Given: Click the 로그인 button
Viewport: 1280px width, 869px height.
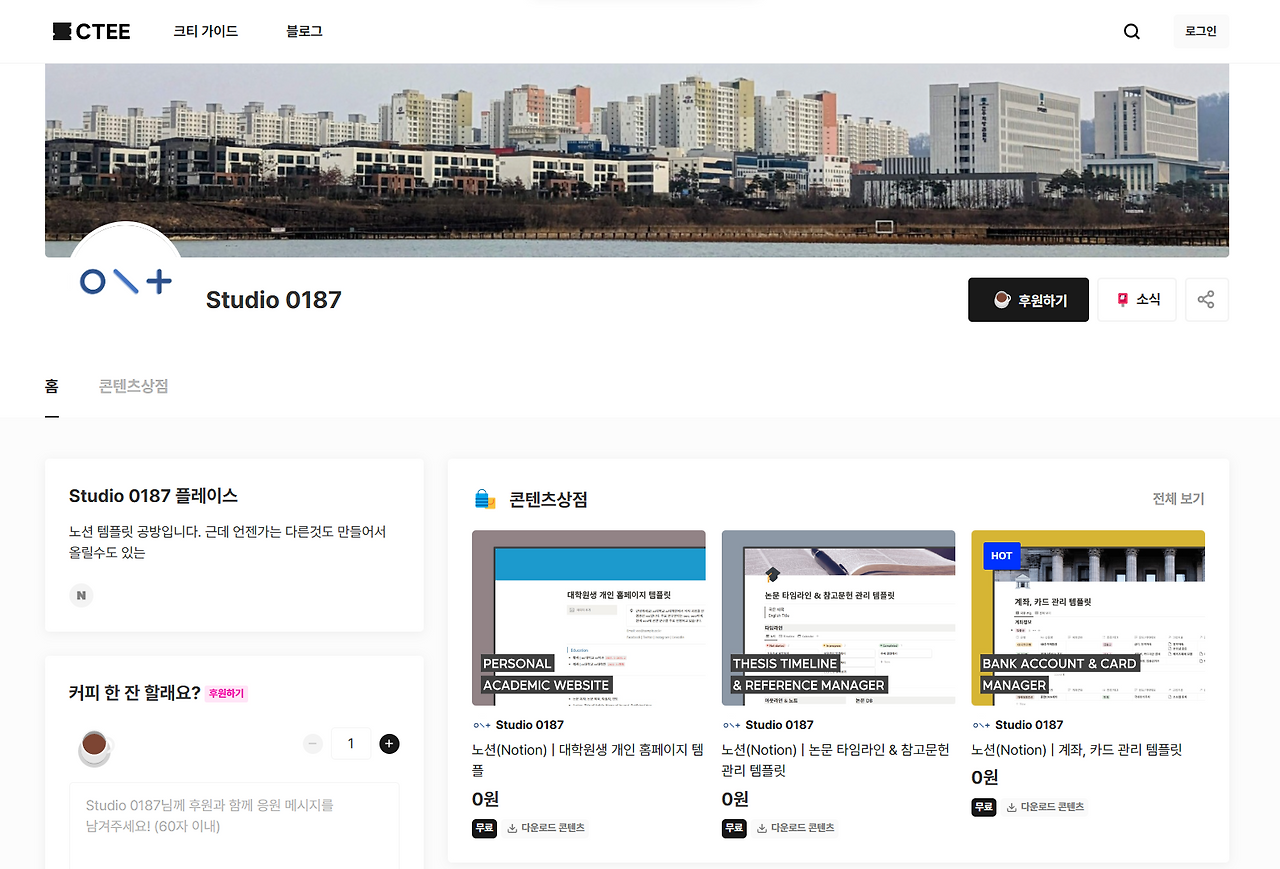Looking at the screenshot, I should click(x=1200, y=31).
